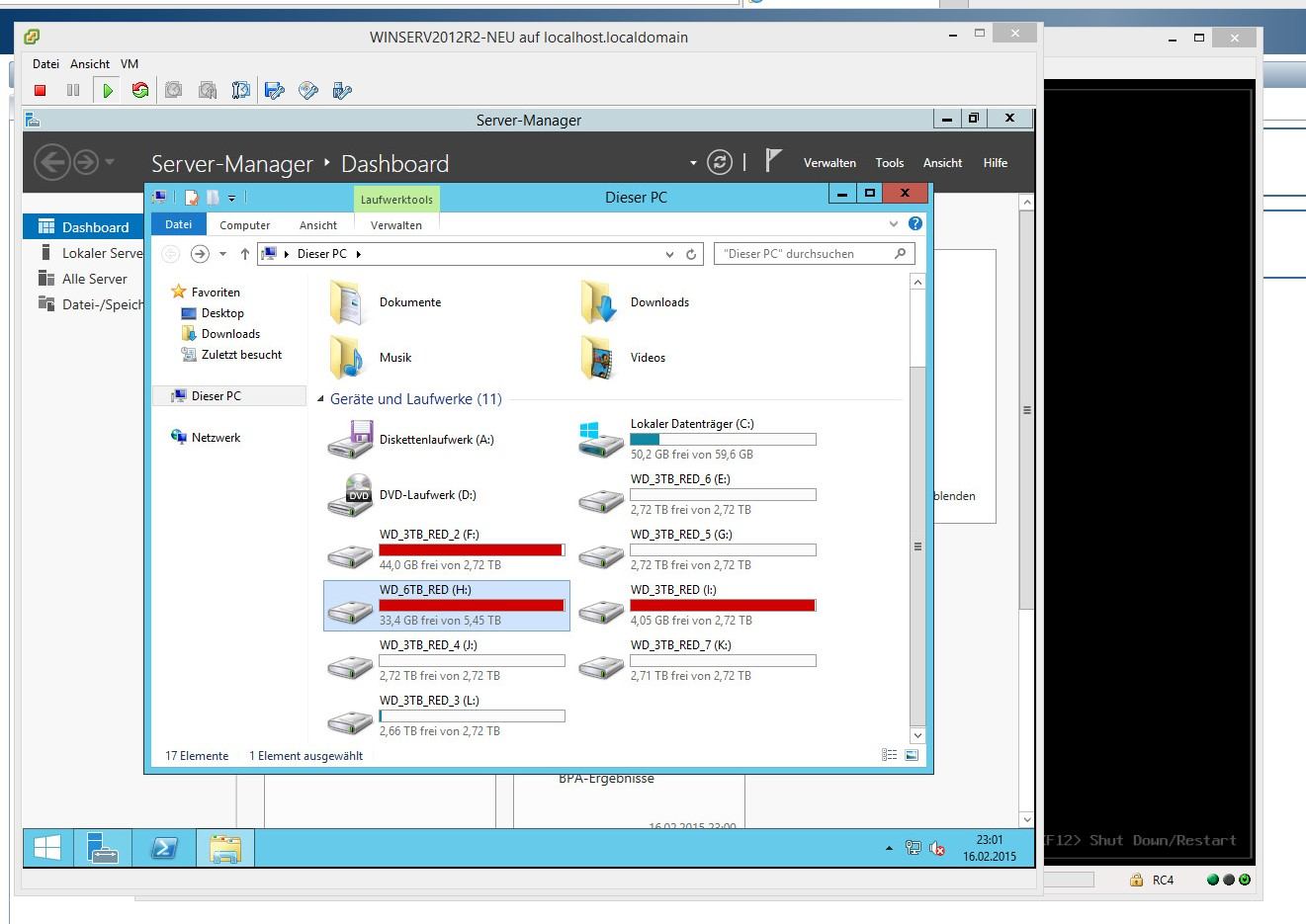Open Hilfe menu in Server-Manager
The height and width of the screenshot is (924, 1306).
click(x=996, y=163)
